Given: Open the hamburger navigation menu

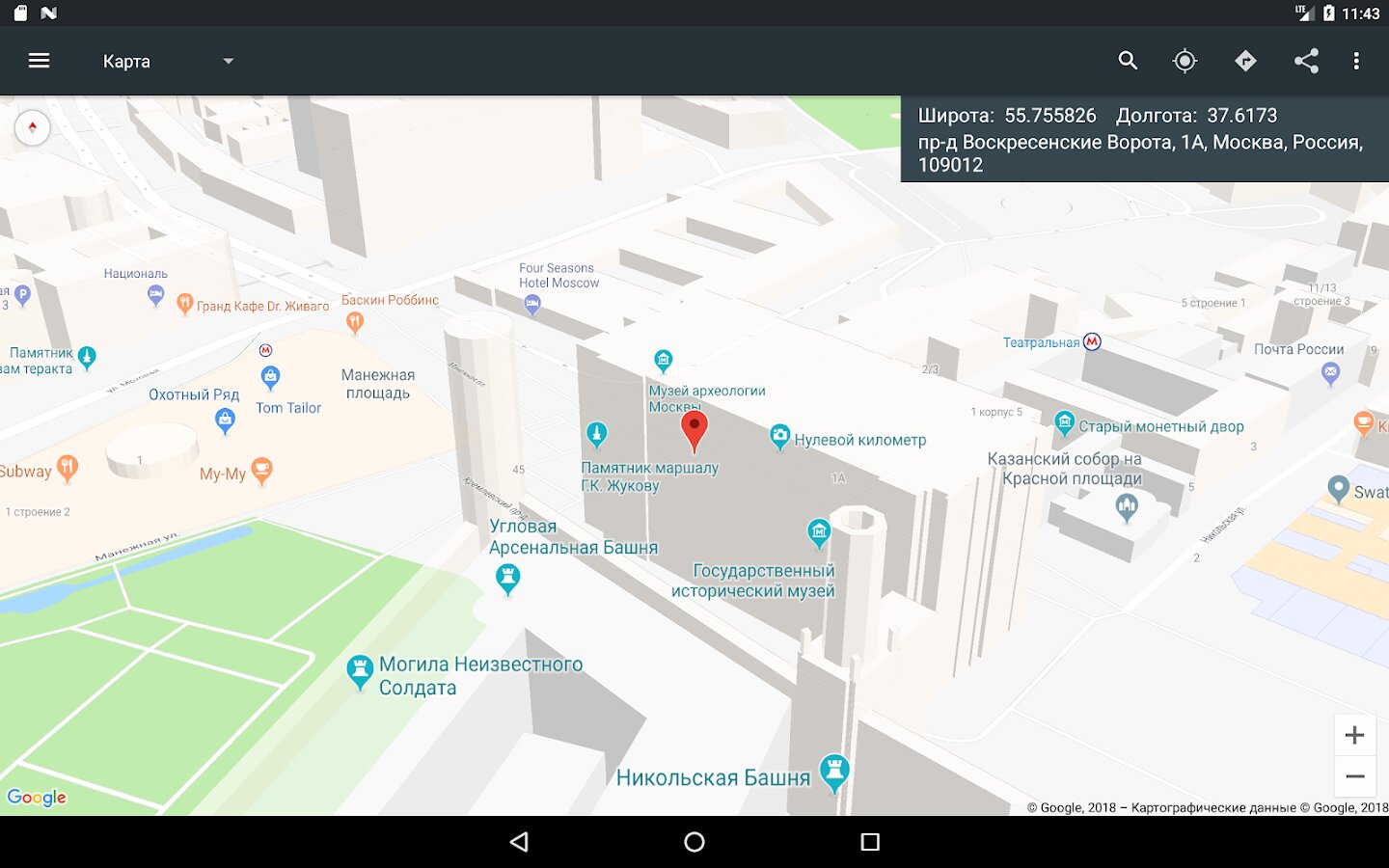Looking at the screenshot, I should pos(39,61).
